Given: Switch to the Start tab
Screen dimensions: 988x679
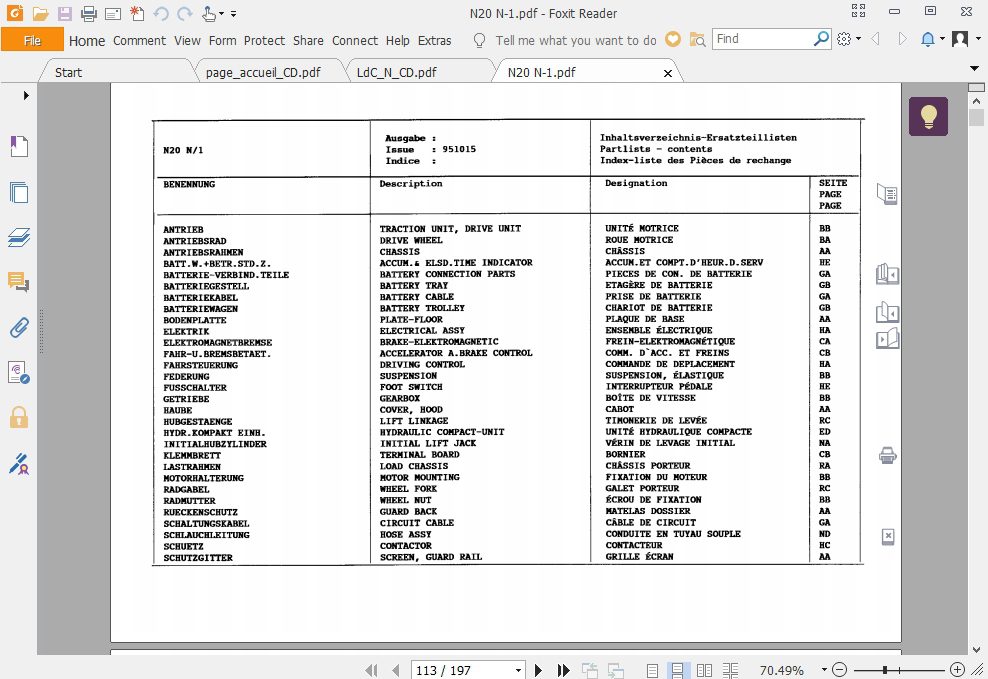Looking at the screenshot, I should tap(68, 72).
